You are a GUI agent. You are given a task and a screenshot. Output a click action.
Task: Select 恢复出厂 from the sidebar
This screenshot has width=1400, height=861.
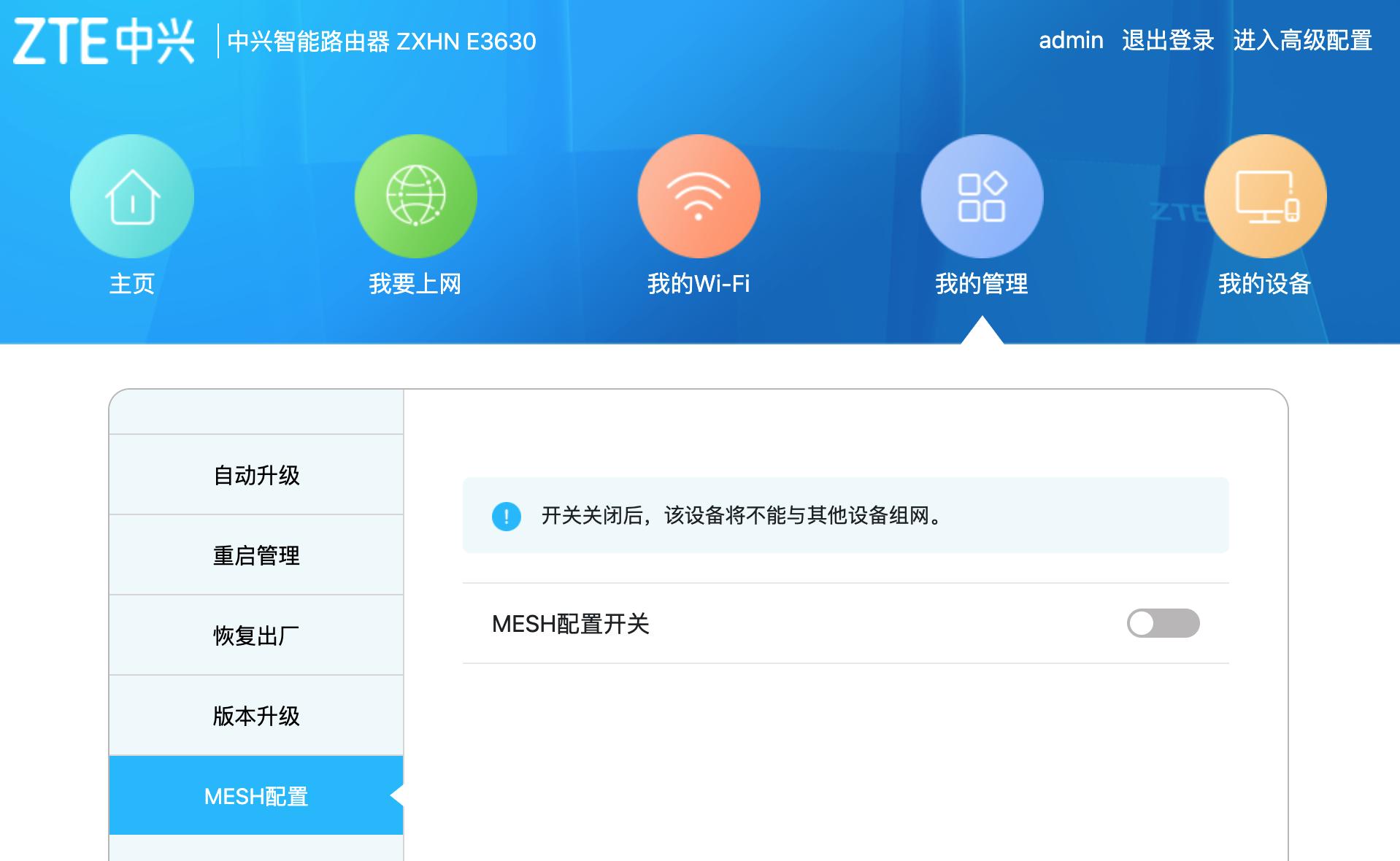255,635
